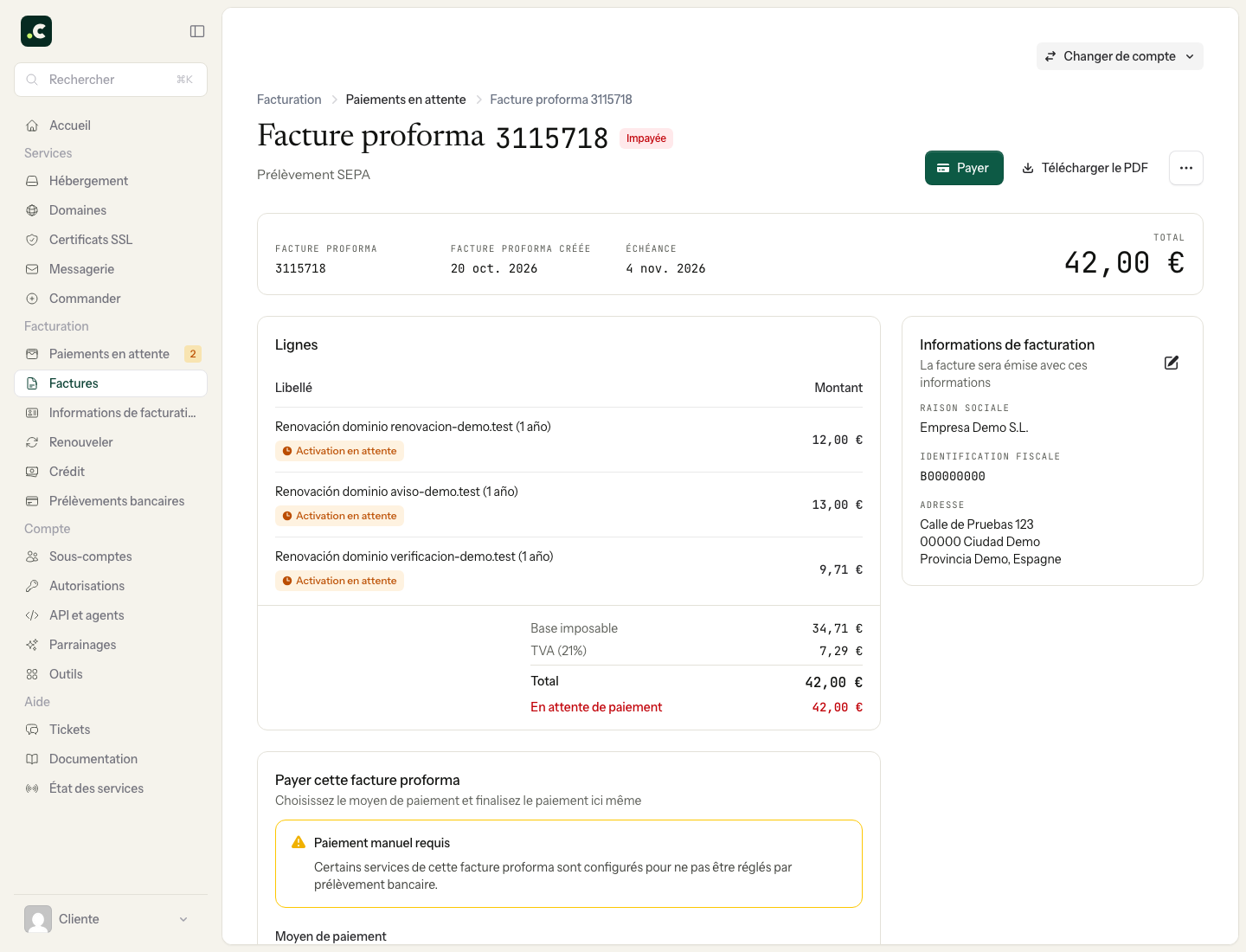Click the API et agents code icon
Image resolution: width=1246 pixels, height=952 pixels.
[32, 615]
